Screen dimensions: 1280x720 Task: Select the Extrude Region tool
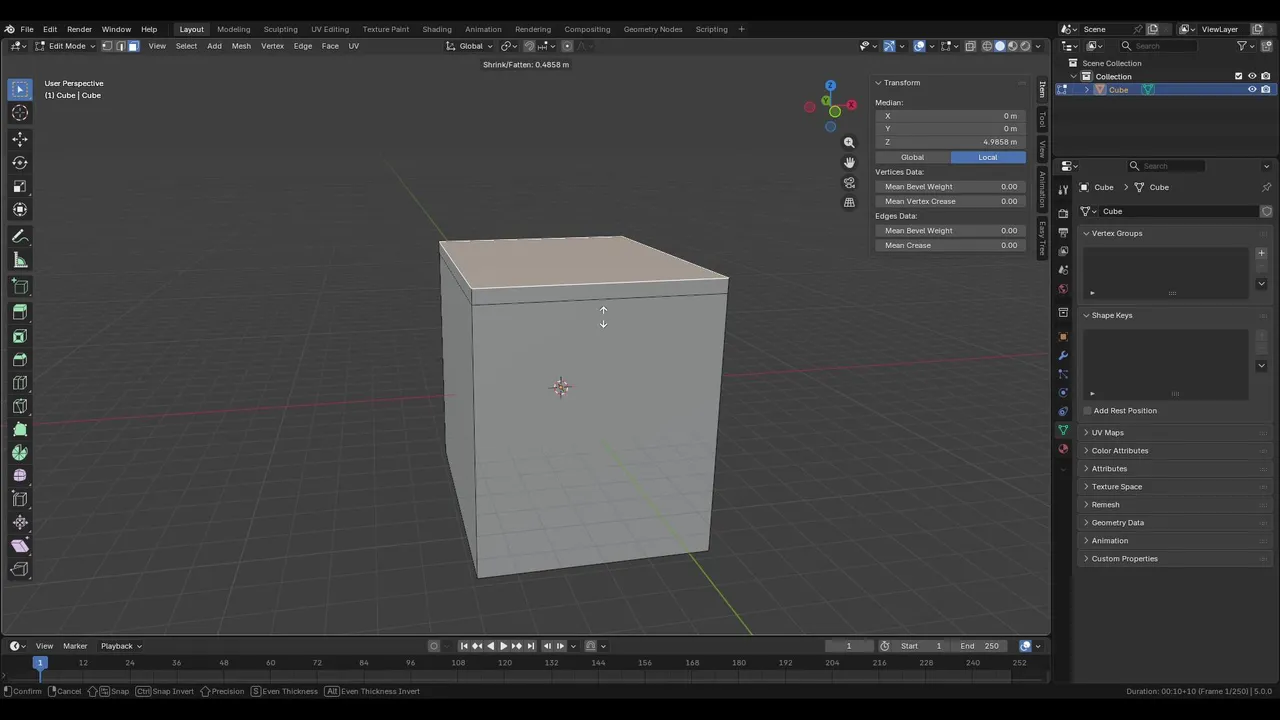(20, 312)
